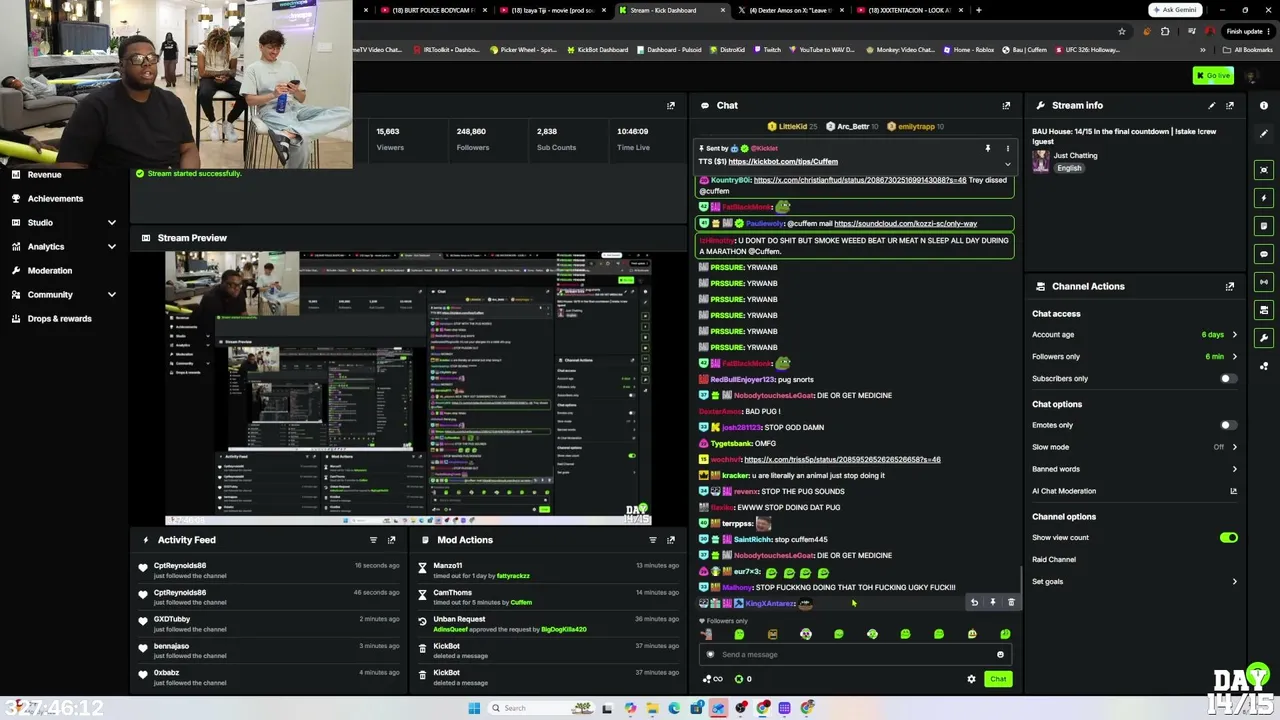Screen dimensions: 1280x720
Task: Open Chrome extensions puzzle icon
Action: (1165, 31)
